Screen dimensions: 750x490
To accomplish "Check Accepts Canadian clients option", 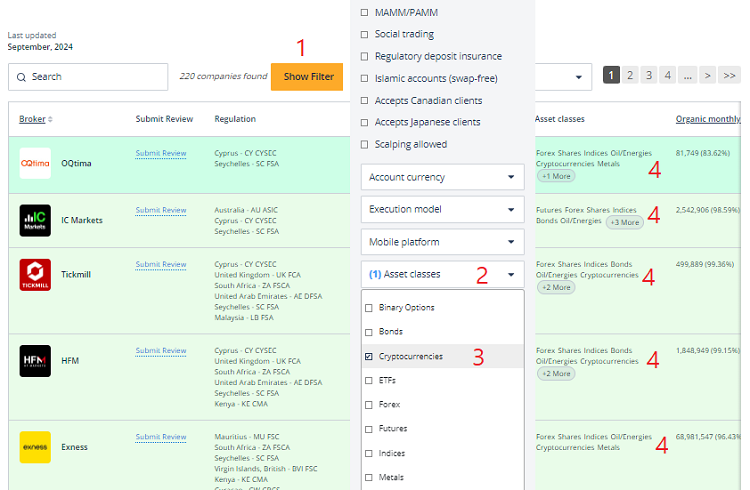I will pos(364,100).
